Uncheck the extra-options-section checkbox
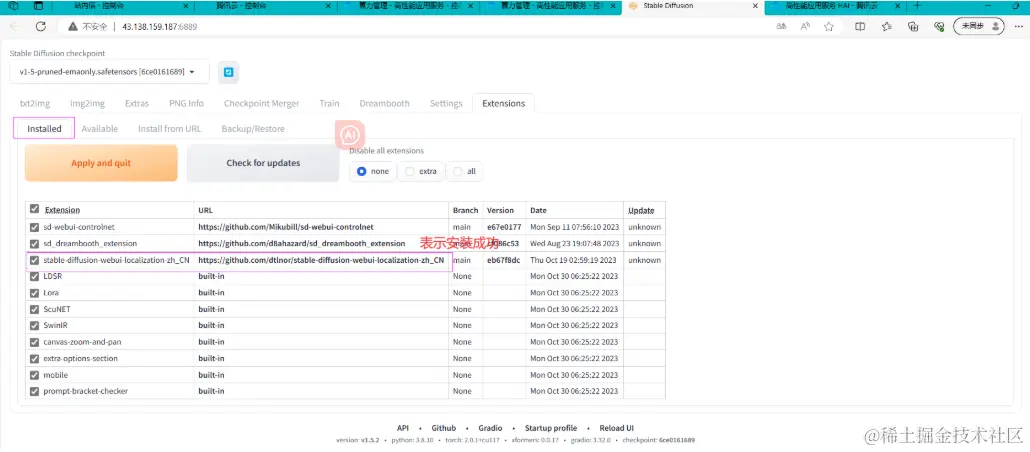Viewport: 1030px width, 452px height. [x=34, y=358]
